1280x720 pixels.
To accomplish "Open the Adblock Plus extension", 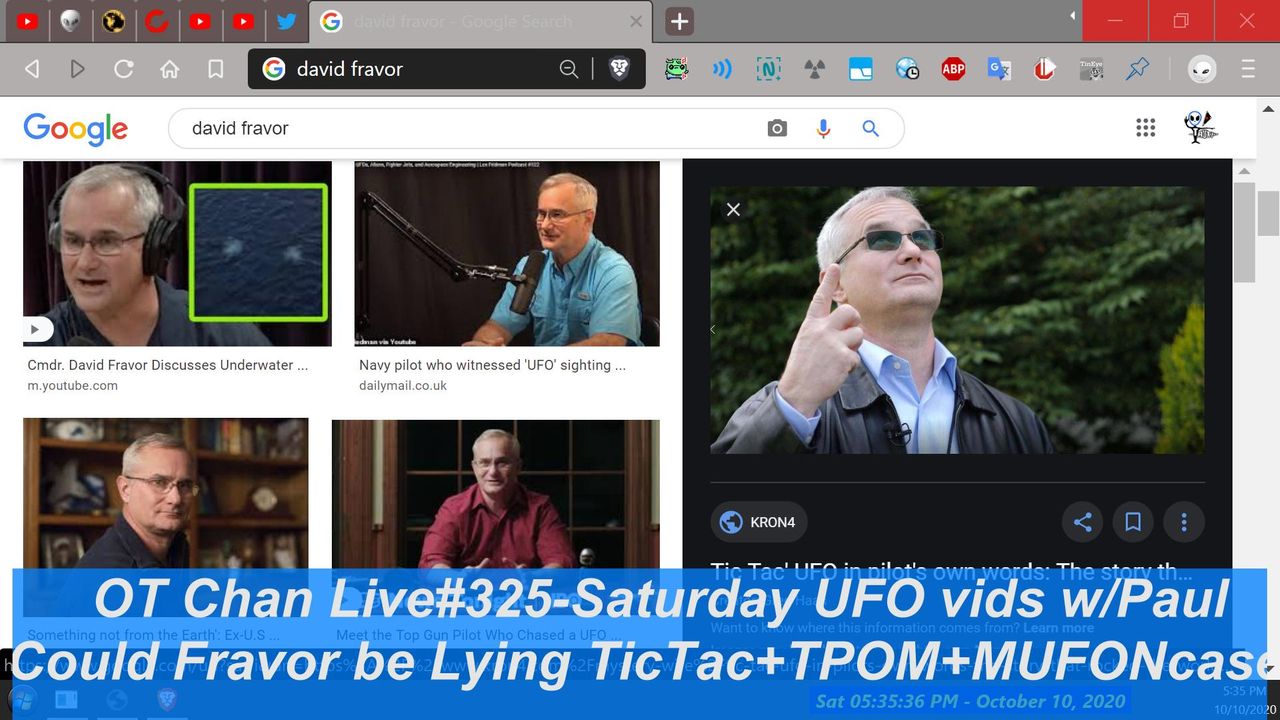I will pyautogui.click(x=953, y=69).
